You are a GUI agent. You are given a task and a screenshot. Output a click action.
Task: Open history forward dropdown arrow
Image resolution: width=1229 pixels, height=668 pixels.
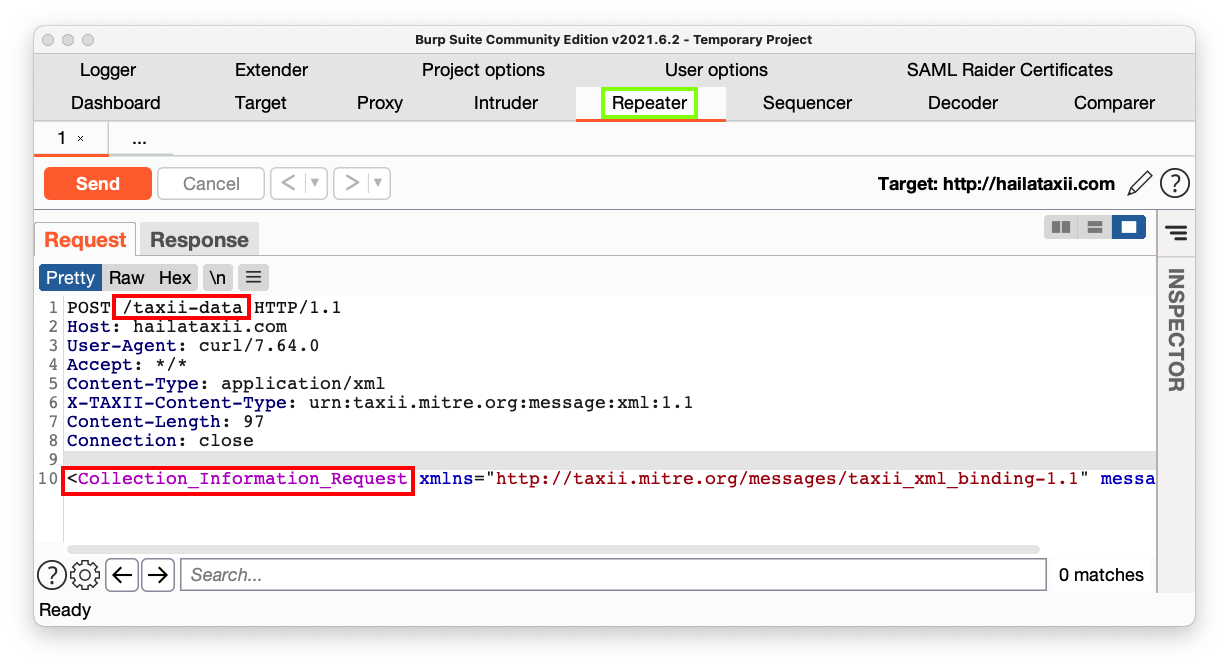378,184
